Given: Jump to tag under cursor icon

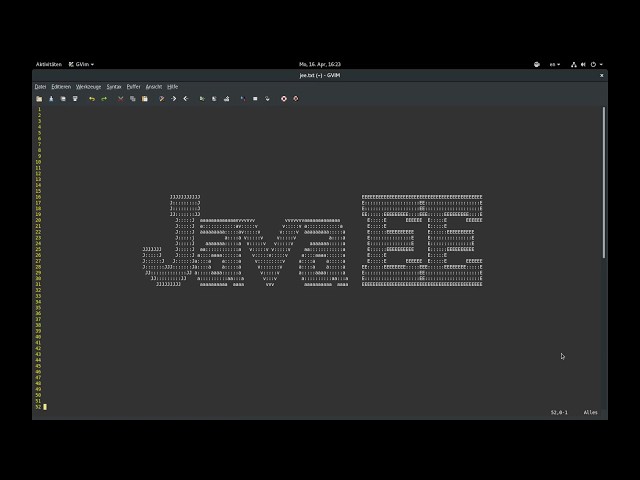Looking at the screenshot, I should (x=267, y=99).
